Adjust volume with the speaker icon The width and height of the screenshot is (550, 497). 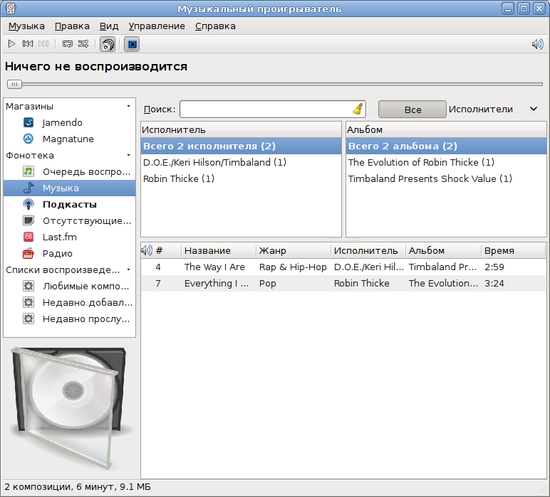(x=538, y=44)
